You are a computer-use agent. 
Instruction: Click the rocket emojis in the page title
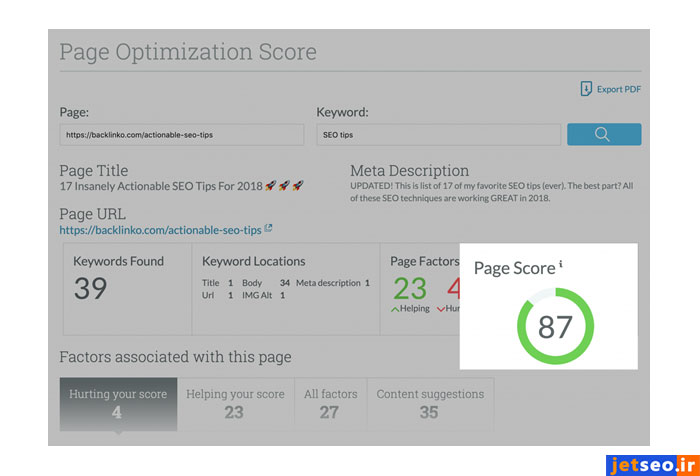pyautogui.click(x=284, y=186)
